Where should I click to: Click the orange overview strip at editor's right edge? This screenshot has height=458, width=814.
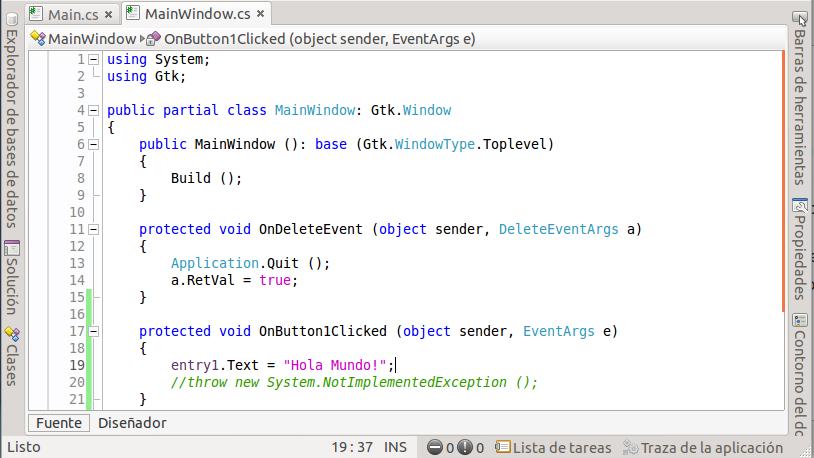click(783, 182)
